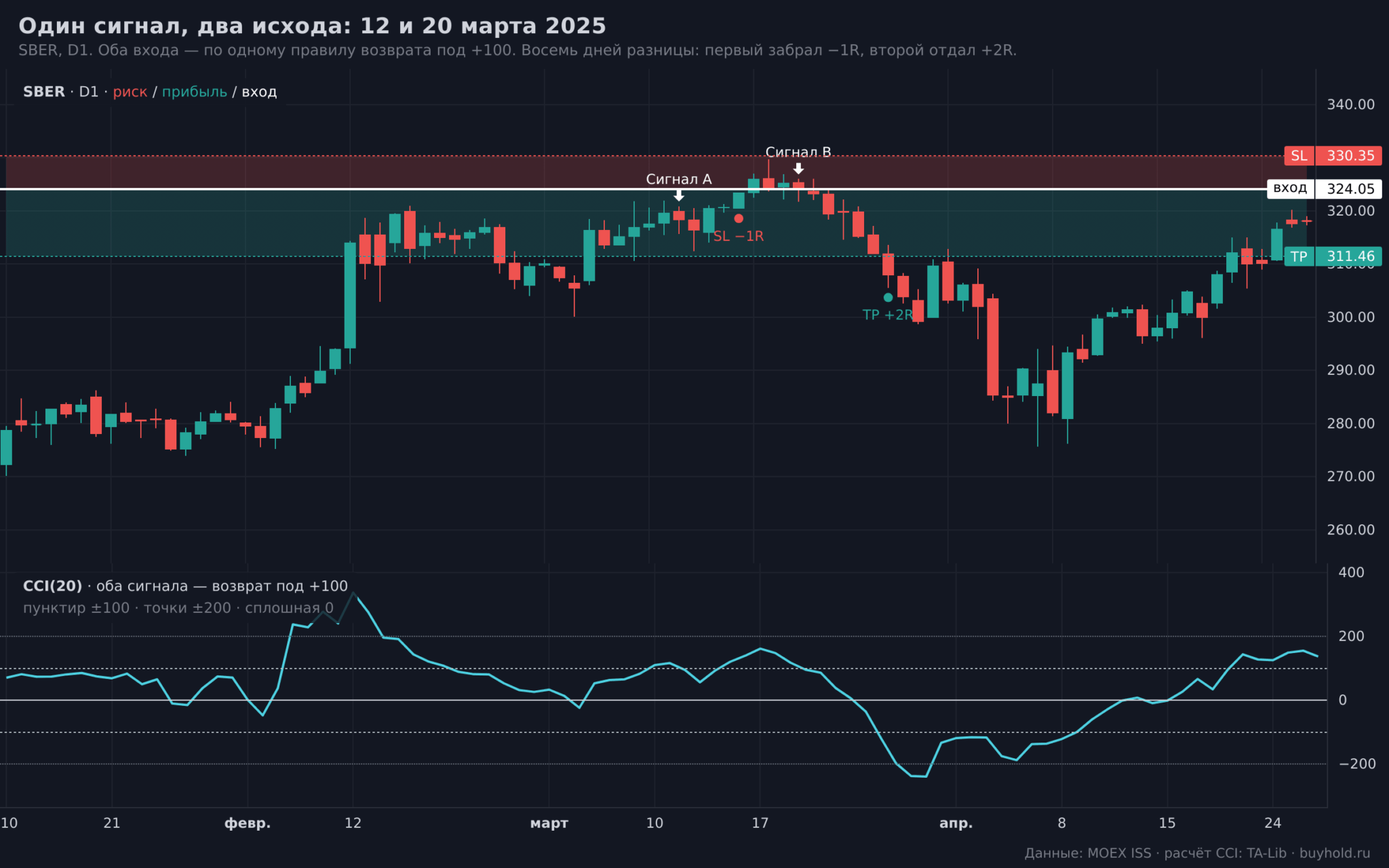This screenshot has width=1389, height=868.
Task: Click the red SL −1R dot marker
Action: tap(739, 218)
